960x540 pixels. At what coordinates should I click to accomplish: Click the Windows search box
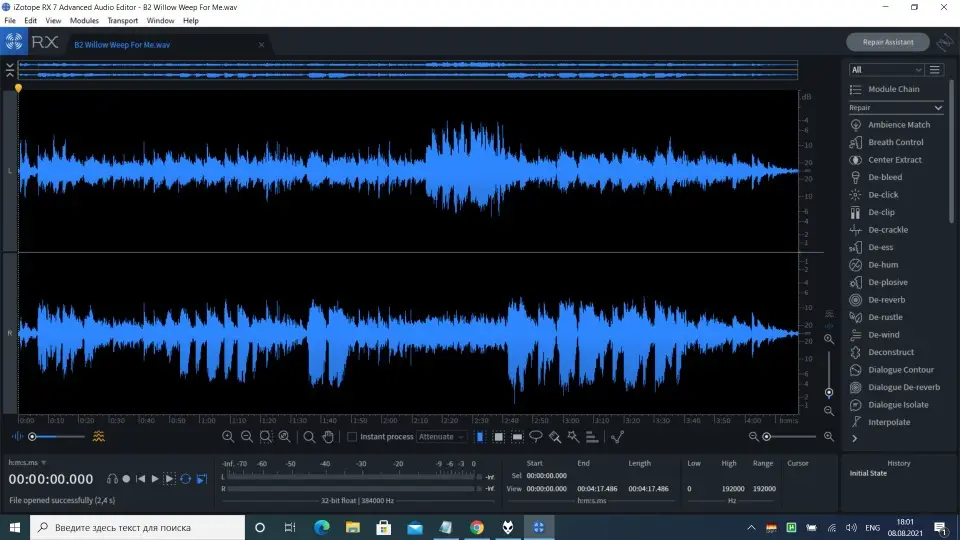click(138, 527)
